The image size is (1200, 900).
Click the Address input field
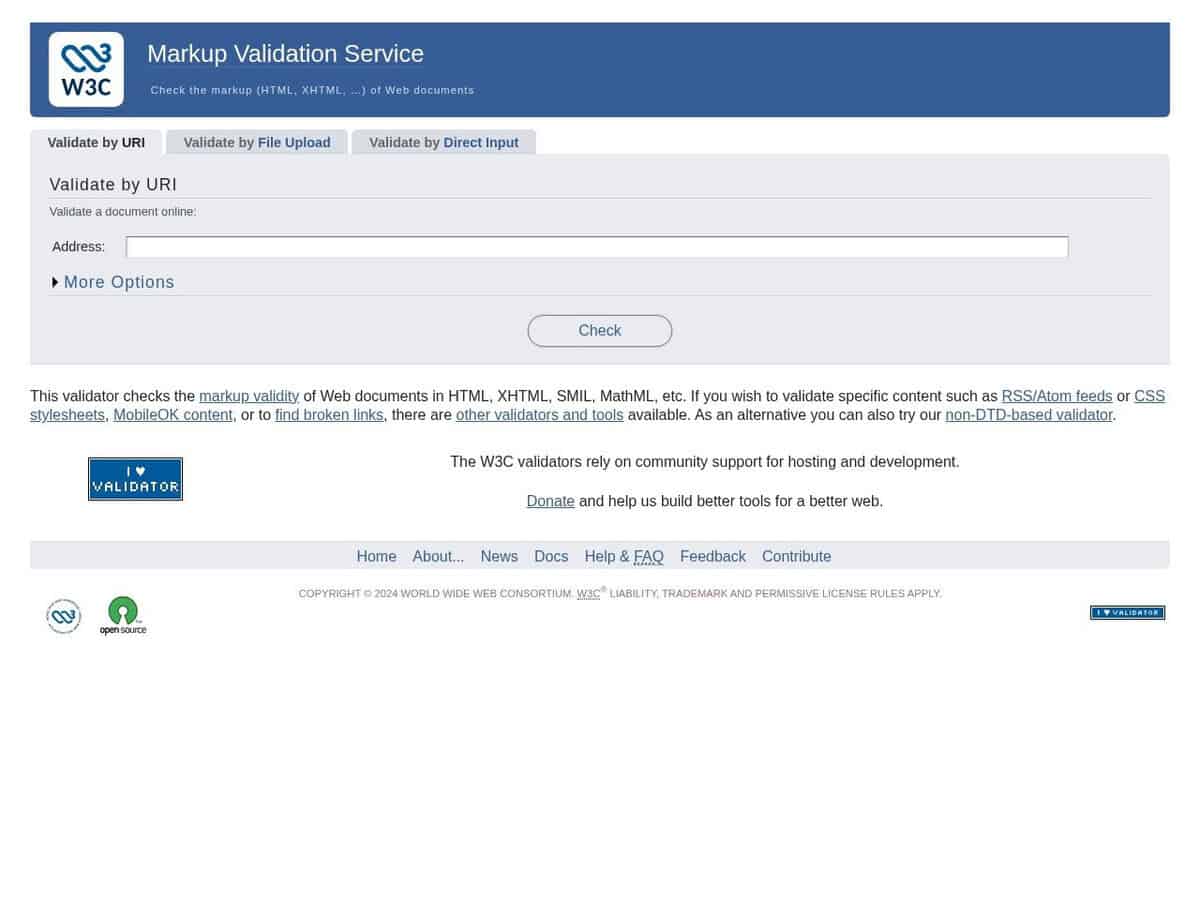[597, 247]
